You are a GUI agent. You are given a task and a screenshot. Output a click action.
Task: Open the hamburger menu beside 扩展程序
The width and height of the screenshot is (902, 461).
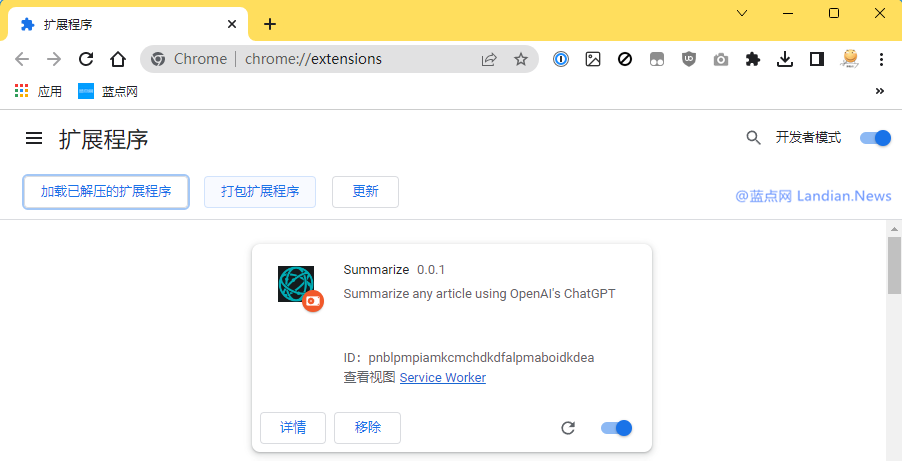click(34, 139)
